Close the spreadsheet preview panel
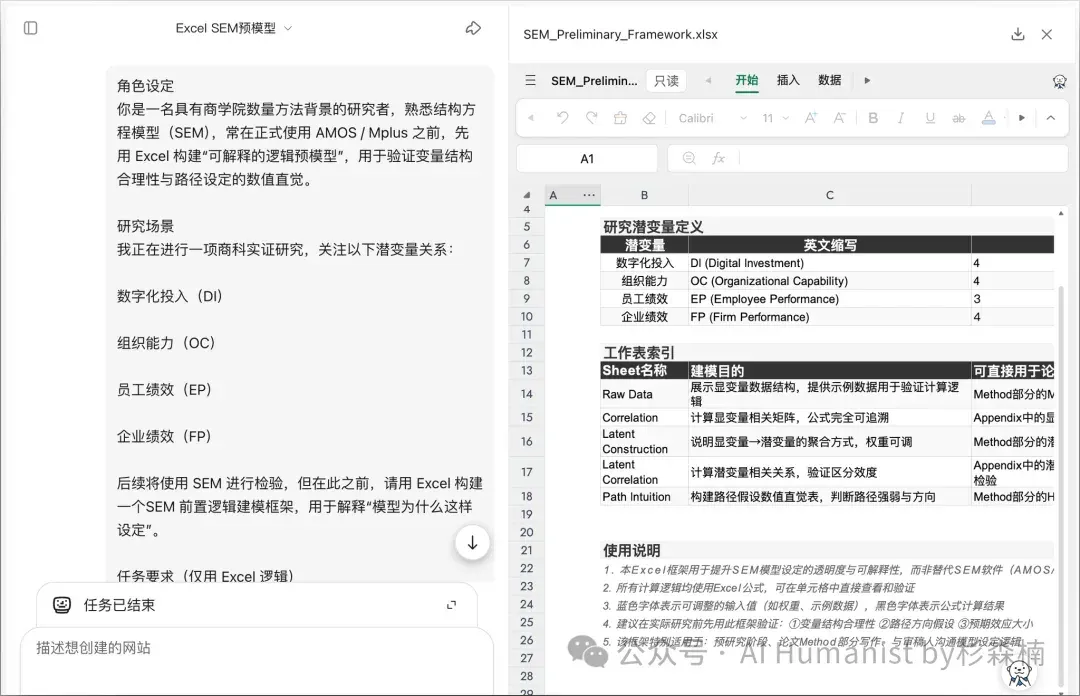 (1047, 34)
